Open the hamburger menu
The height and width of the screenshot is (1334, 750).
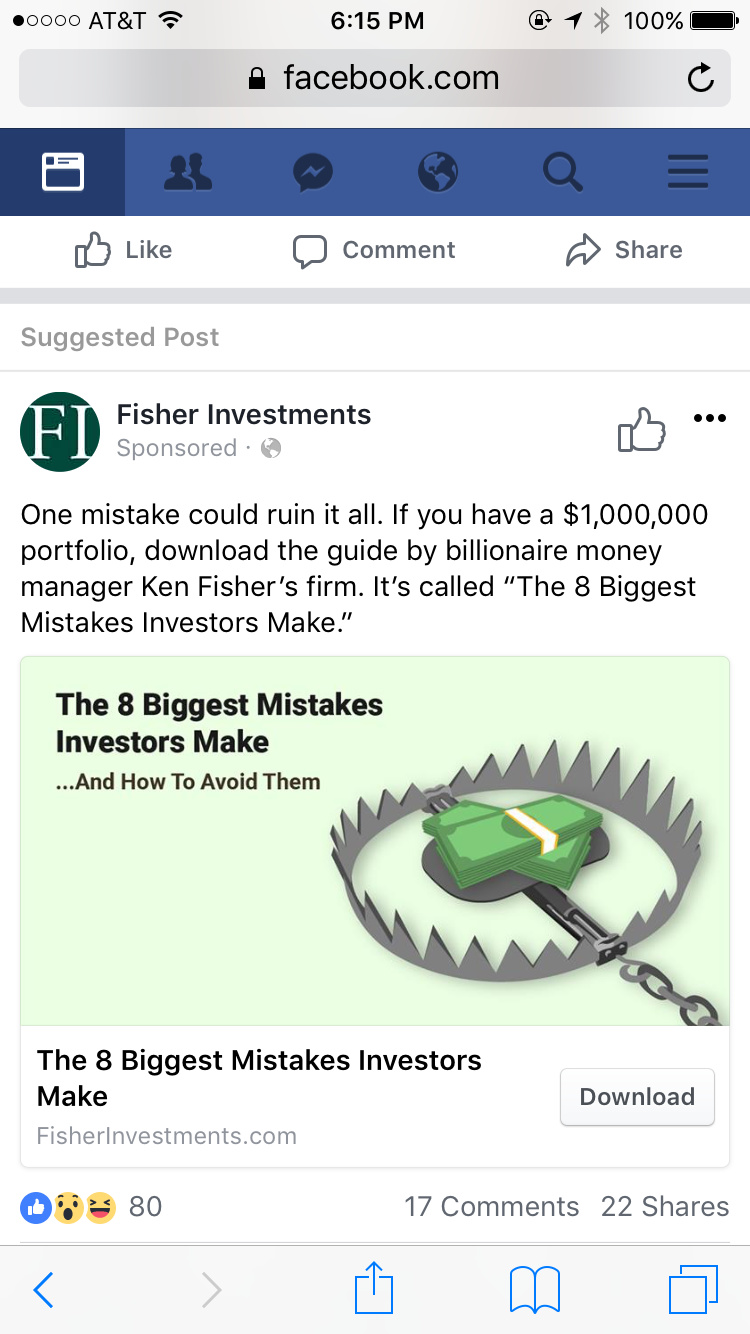click(x=688, y=172)
